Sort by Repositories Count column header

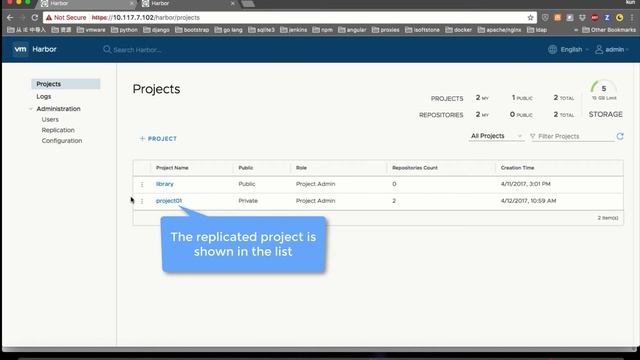point(415,168)
